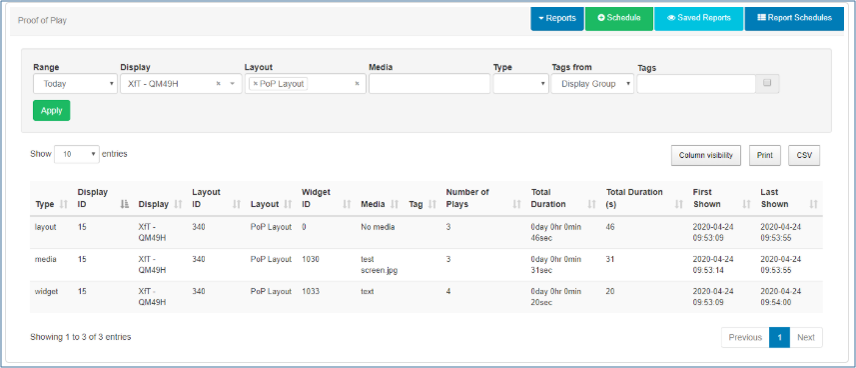Image resolution: width=856 pixels, height=368 pixels.
Task: Export the table as CSV
Action: [x=804, y=156]
